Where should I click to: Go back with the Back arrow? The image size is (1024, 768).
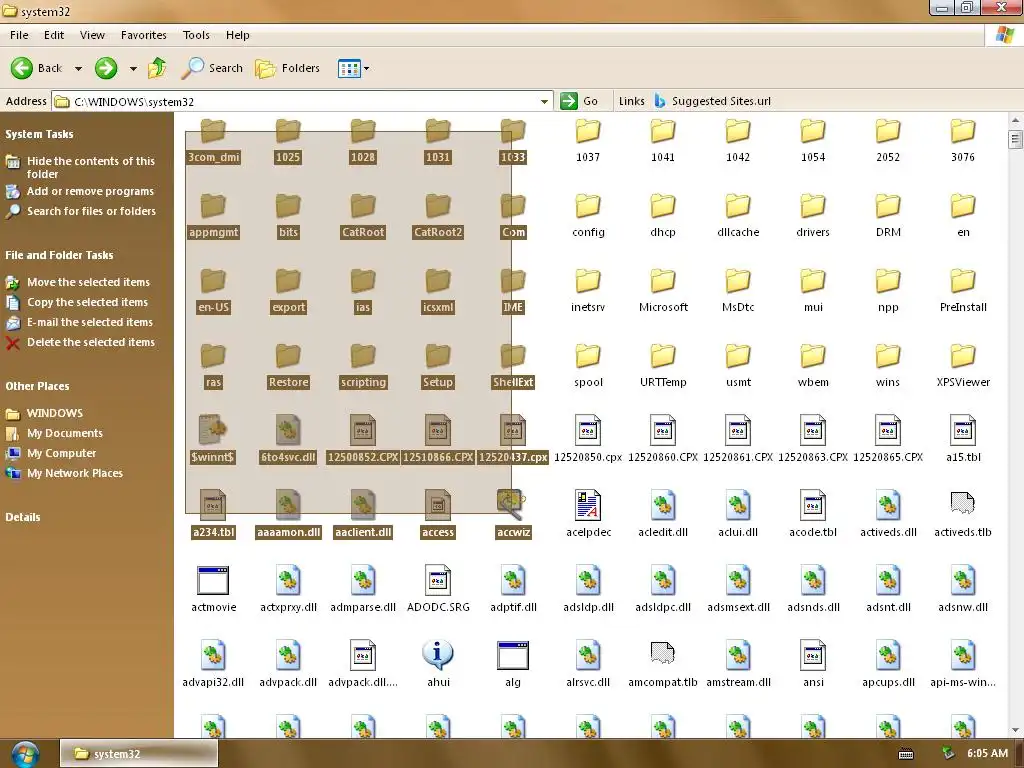[x=36, y=68]
